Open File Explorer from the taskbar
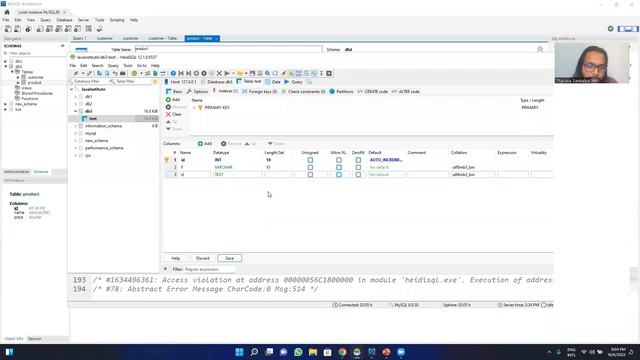 click(x=313, y=352)
